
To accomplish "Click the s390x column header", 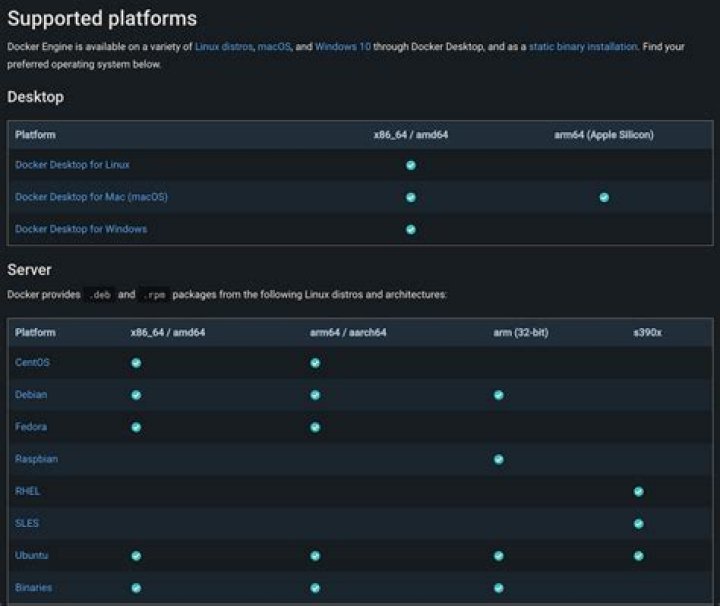I will click(x=647, y=332).
